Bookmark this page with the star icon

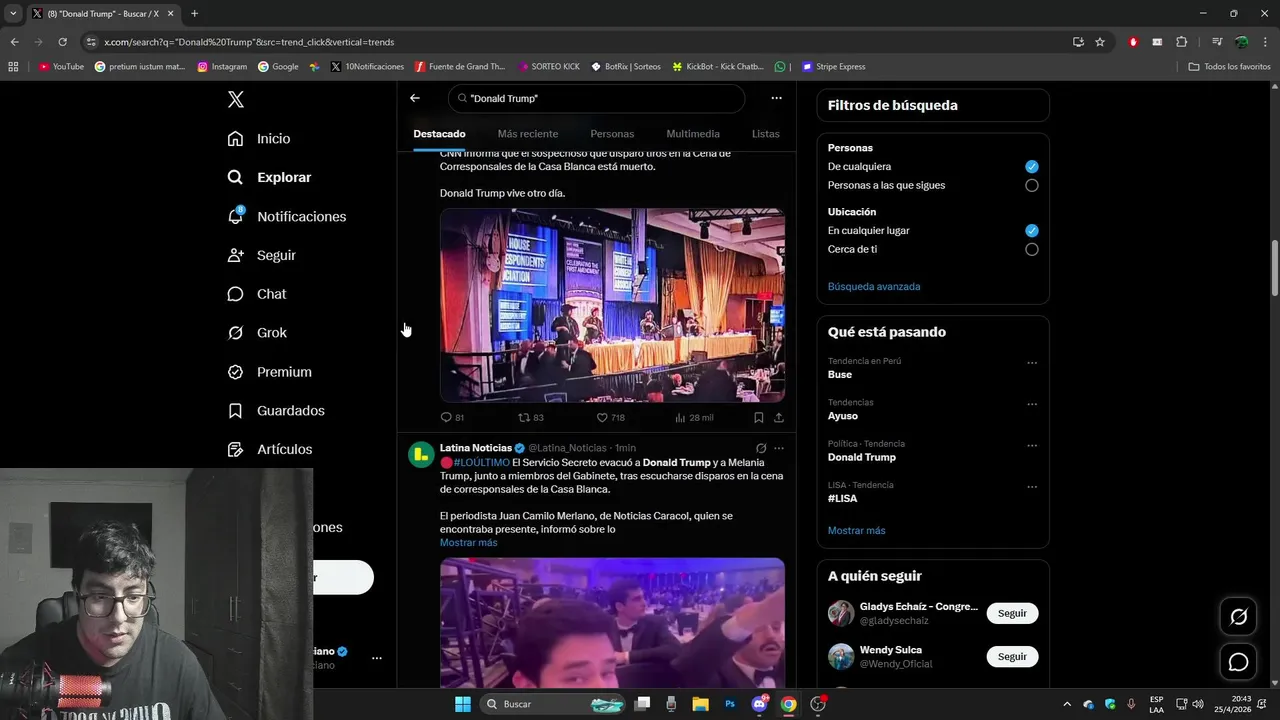1100,42
